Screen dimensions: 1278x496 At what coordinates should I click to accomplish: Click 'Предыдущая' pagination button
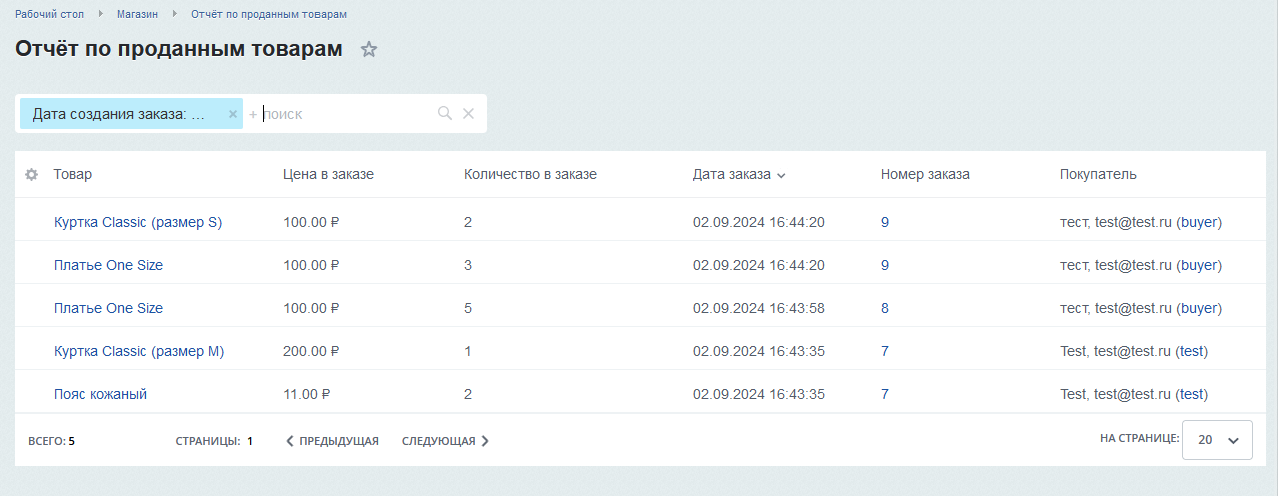click(332, 441)
